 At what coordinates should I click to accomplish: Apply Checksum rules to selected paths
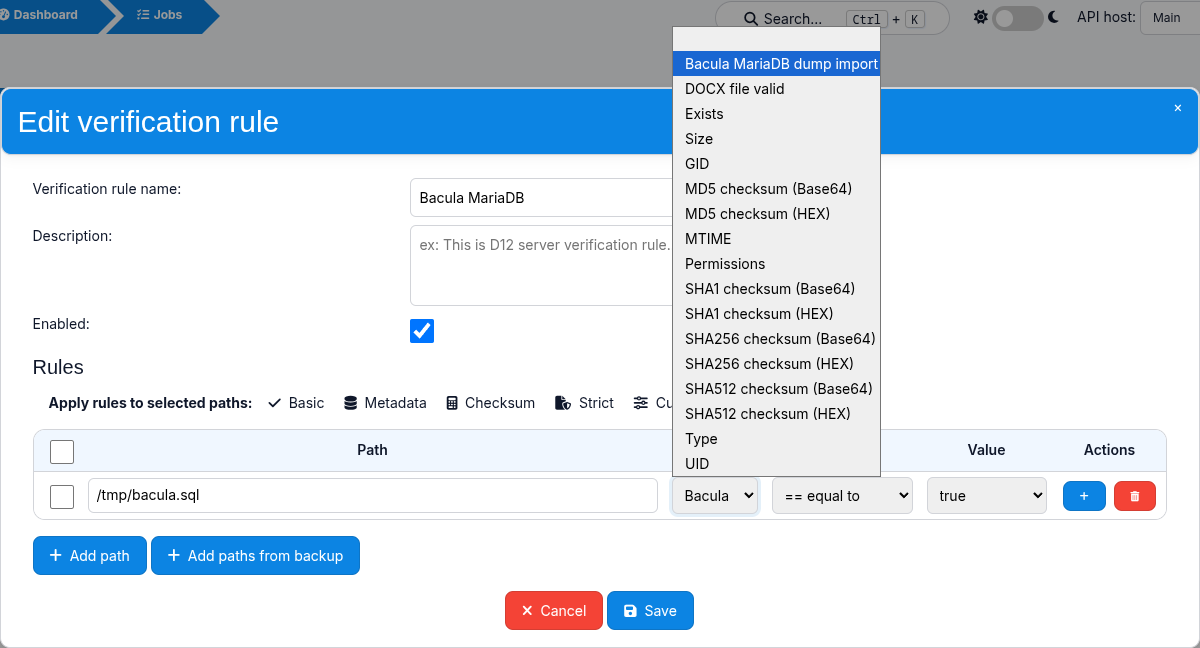490,403
